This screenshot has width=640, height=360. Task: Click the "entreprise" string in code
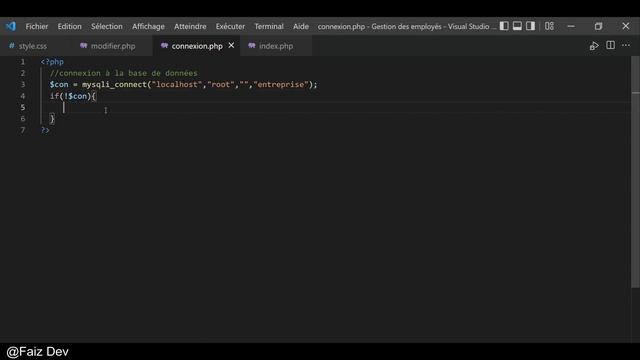(281, 84)
